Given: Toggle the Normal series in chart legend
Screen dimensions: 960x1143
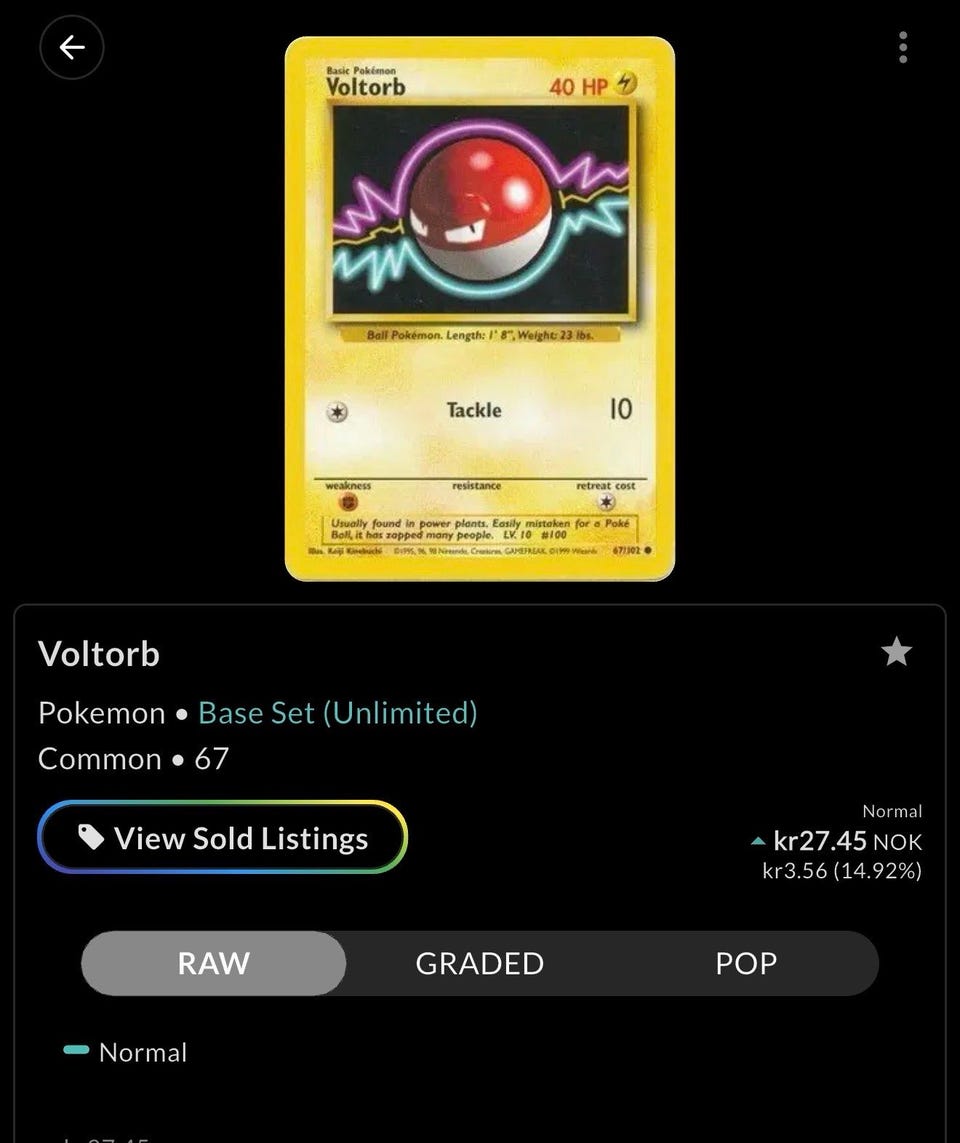Looking at the screenshot, I should 125,1052.
